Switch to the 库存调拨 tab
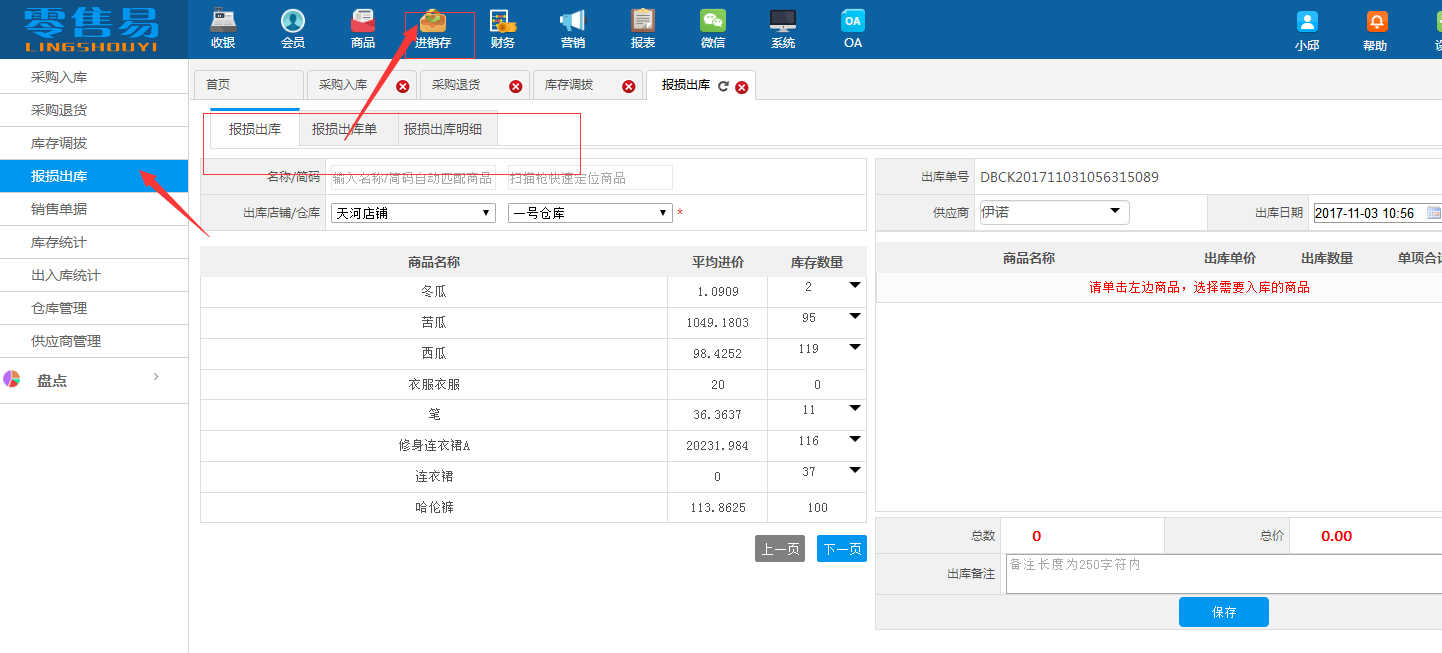This screenshot has width=1442, height=653. [571, 85]
